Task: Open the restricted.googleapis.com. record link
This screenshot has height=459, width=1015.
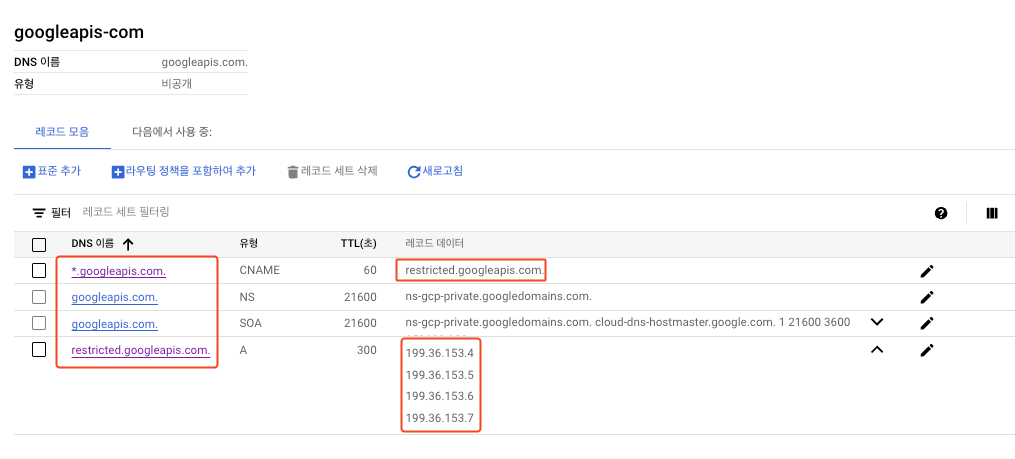Action: [x=140, y=350]
